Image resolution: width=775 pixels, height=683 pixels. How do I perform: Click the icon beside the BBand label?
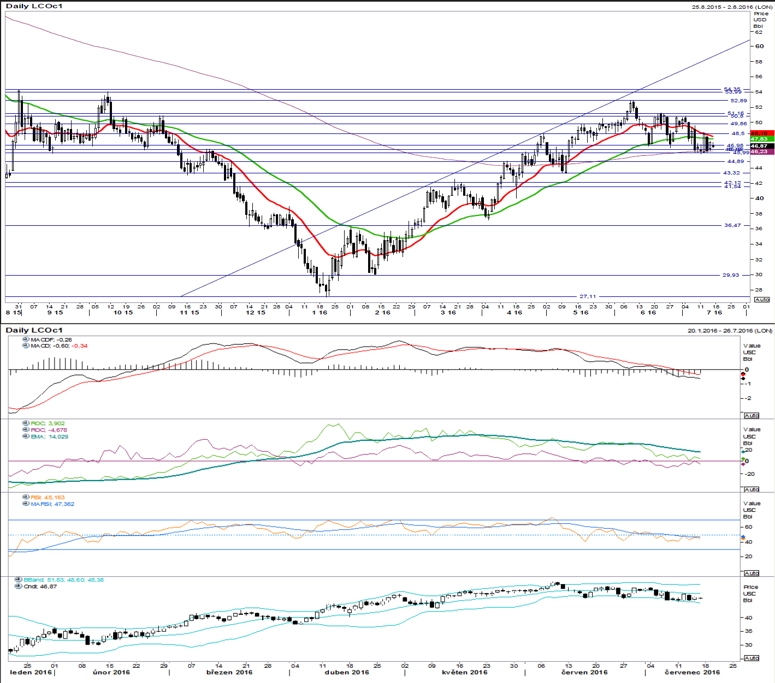pos(19,579)
